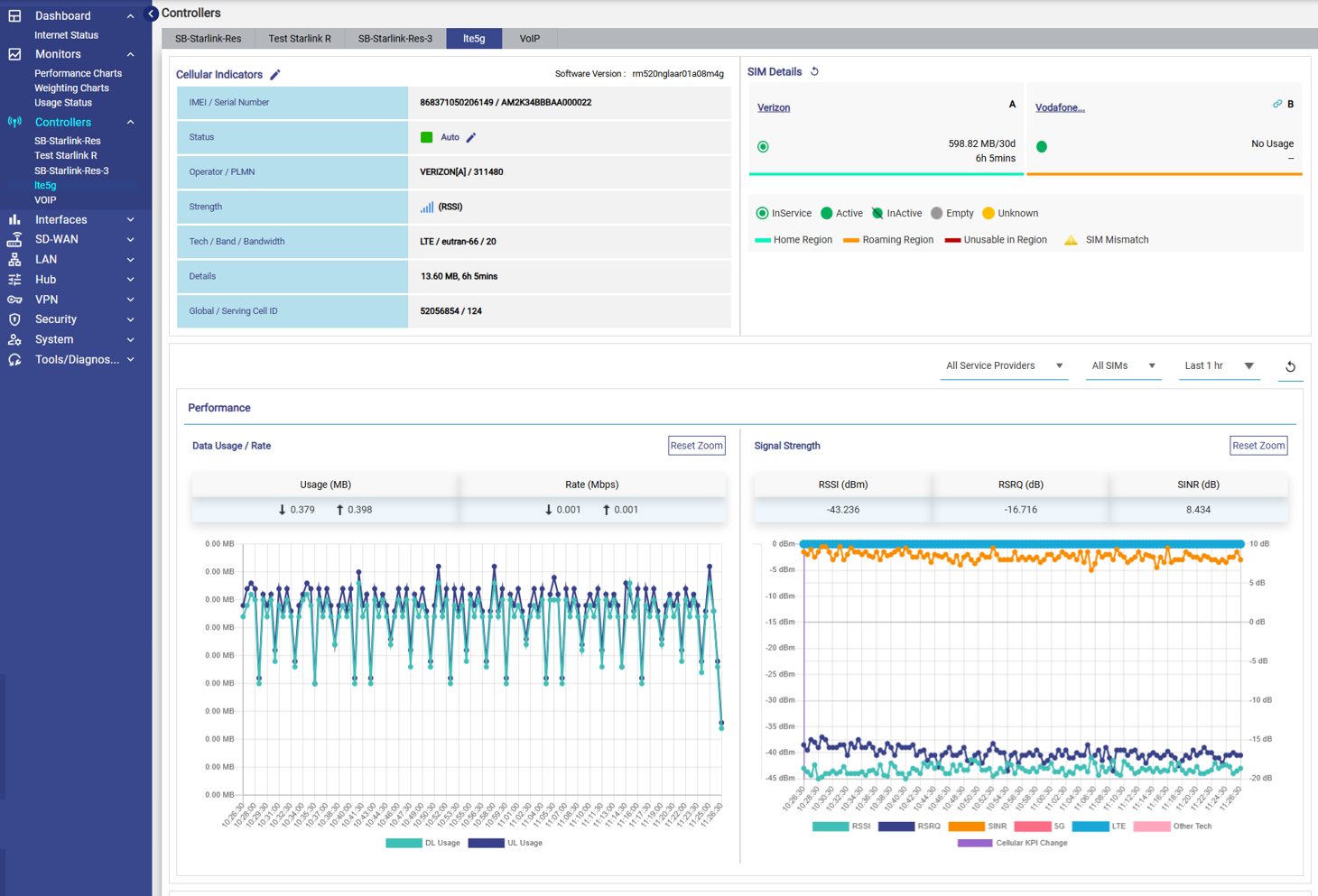Click Reset Zoom on Data Usage chart
The height and width of the screenshot is (896, 1318).
[696, 446]
